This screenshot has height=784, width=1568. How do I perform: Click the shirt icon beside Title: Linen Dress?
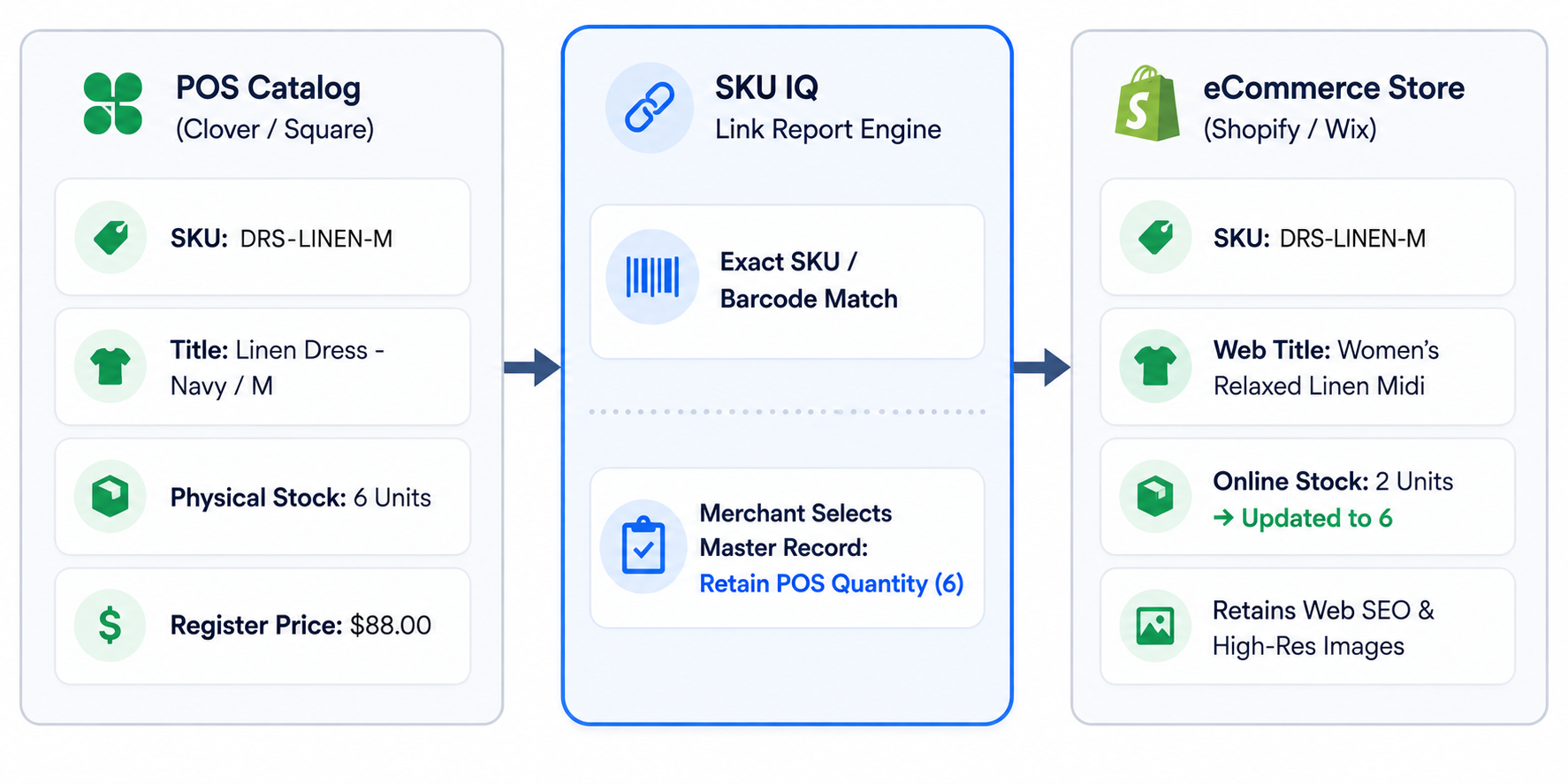point(110,366)
